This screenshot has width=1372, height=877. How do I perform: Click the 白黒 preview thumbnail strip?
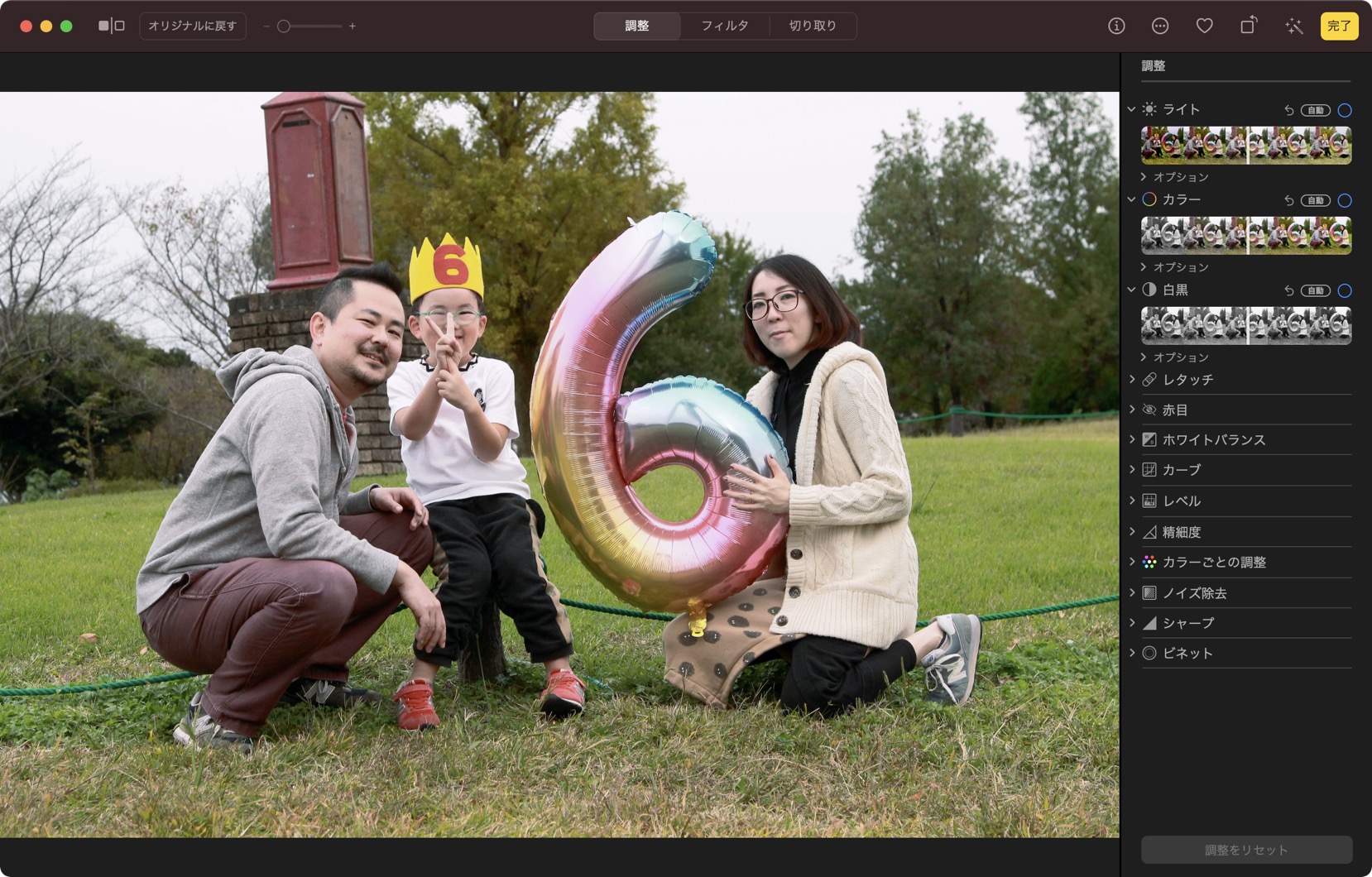coord(1245,325)
